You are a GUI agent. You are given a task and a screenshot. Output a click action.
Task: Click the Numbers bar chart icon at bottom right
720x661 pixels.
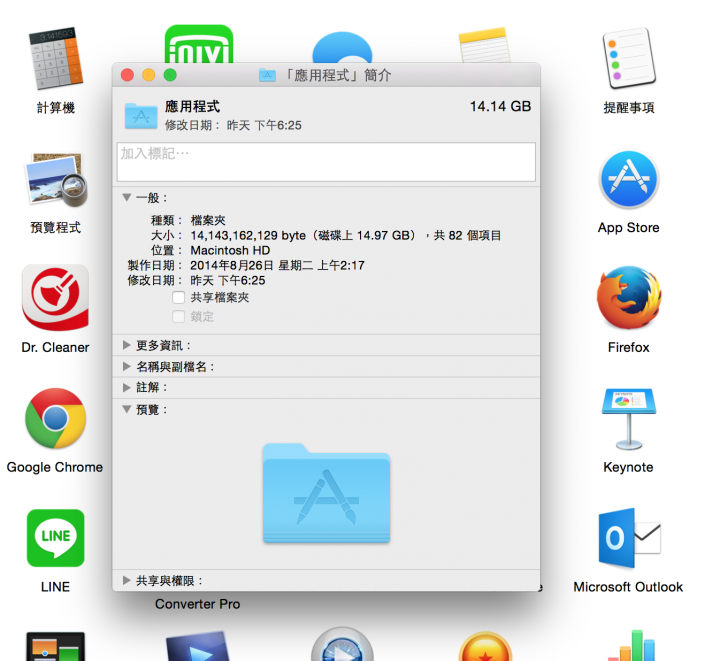click(x=631, y=645)
